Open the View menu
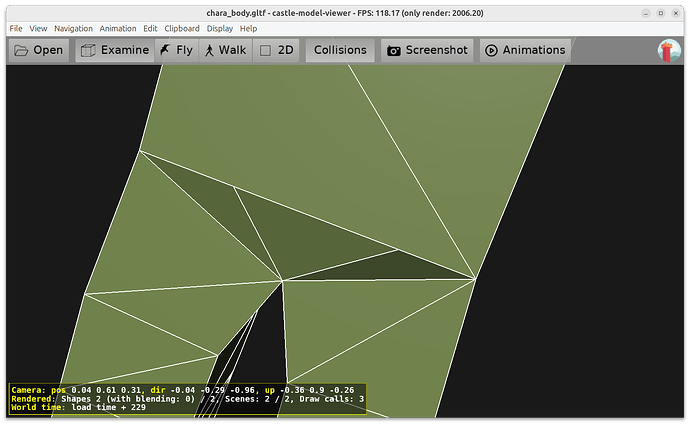Viewport: 690px width, 424px height. click(x=38, y=29)
